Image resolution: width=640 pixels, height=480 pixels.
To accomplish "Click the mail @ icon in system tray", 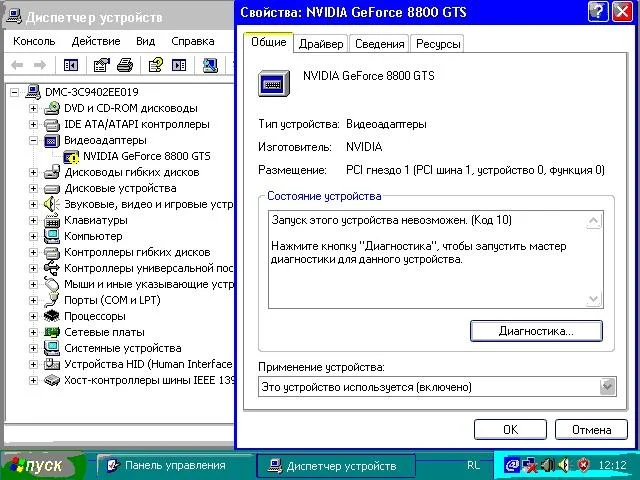I will 512,464.
